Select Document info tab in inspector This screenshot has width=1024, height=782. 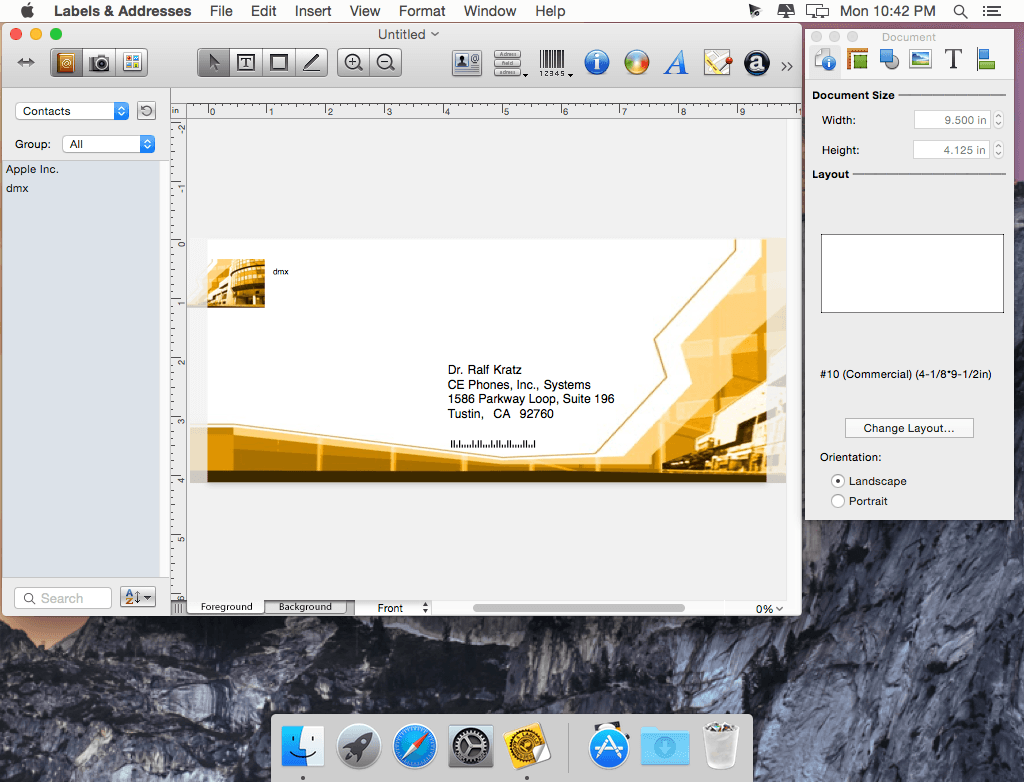tap(825, 59)
